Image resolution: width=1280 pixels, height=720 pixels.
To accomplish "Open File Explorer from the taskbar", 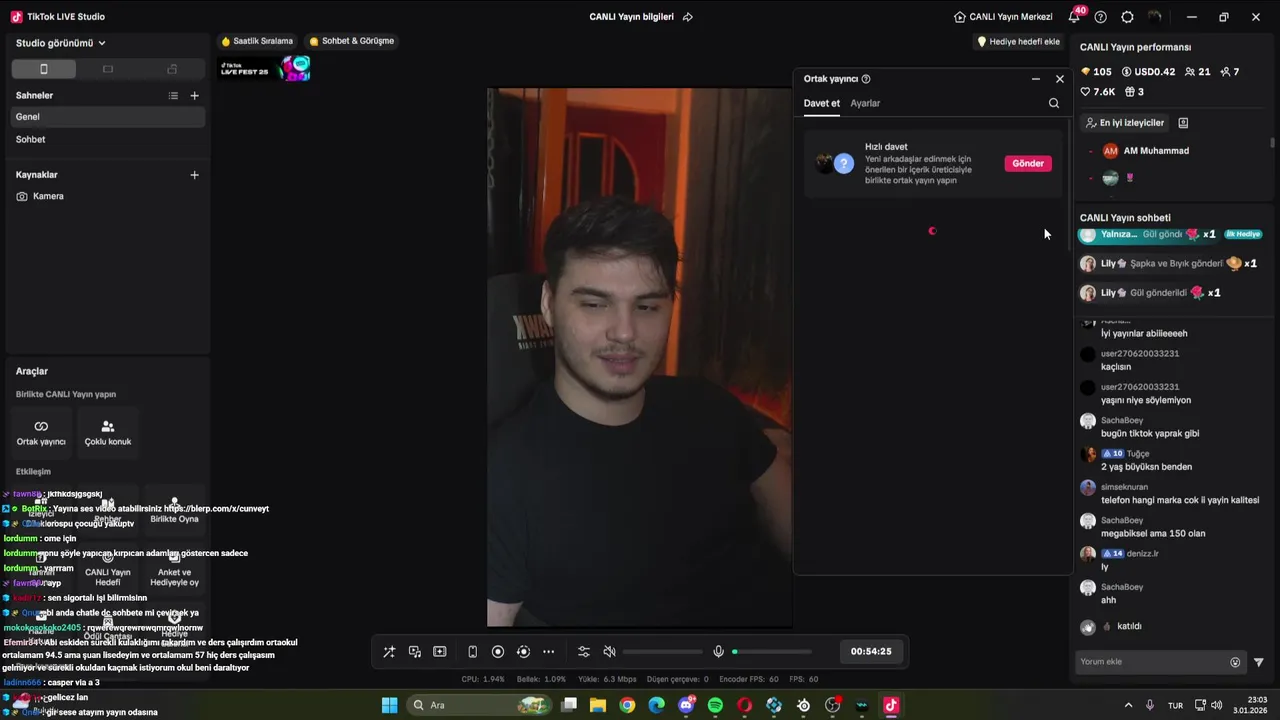I will coord(598,705).
